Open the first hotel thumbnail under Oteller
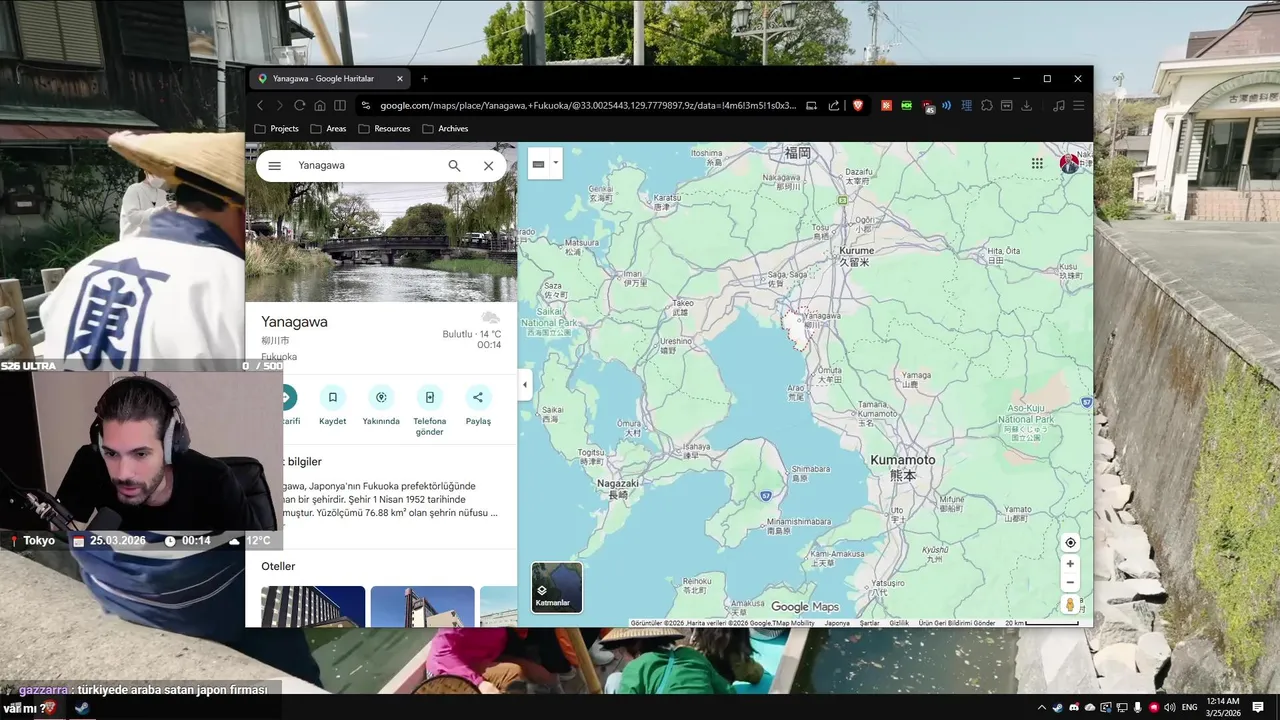 pos(313,606)
